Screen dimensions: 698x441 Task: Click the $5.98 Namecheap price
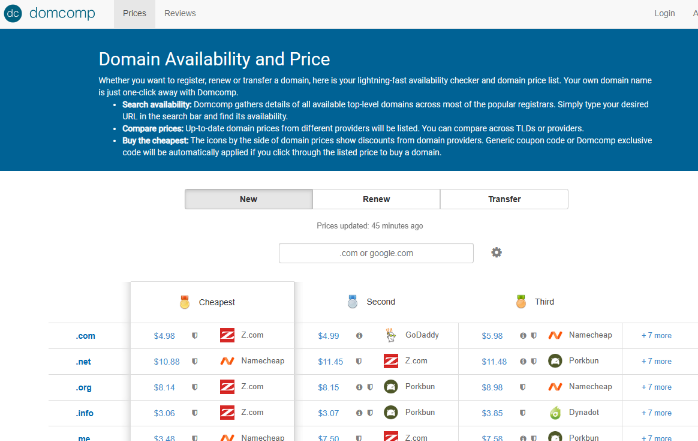(492, 336)
